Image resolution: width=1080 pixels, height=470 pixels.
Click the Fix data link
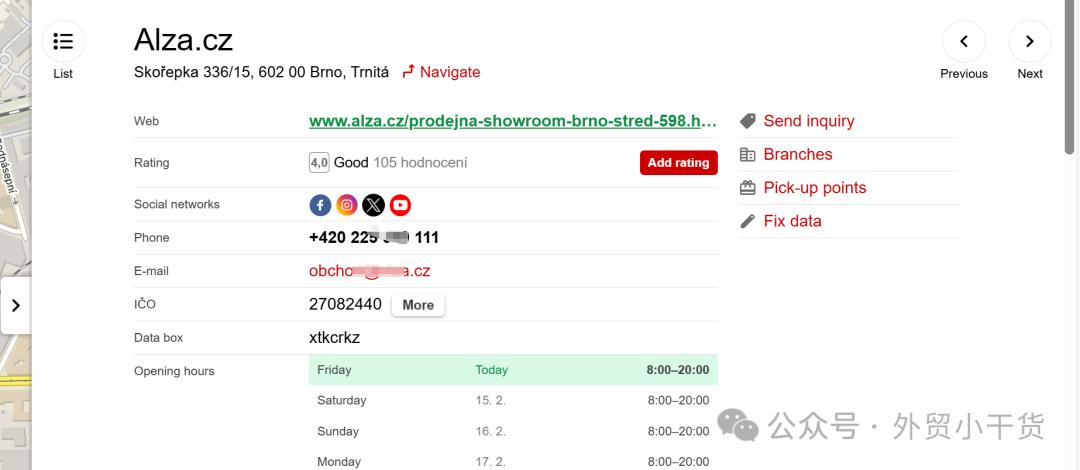pos(792,221)
